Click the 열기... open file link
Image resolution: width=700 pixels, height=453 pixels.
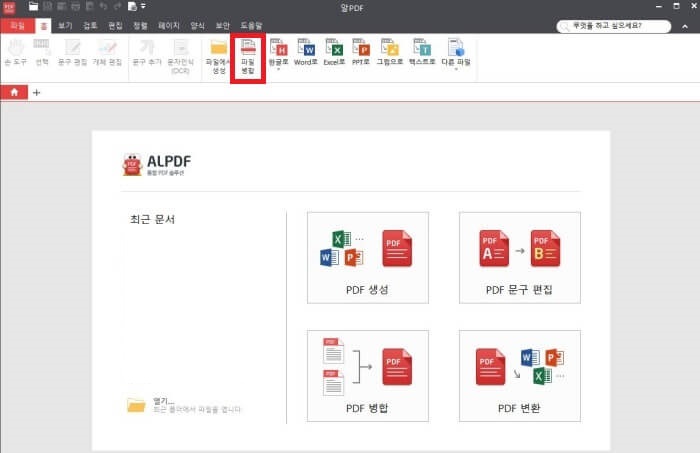pyautogui.click(x=164, y=401)
